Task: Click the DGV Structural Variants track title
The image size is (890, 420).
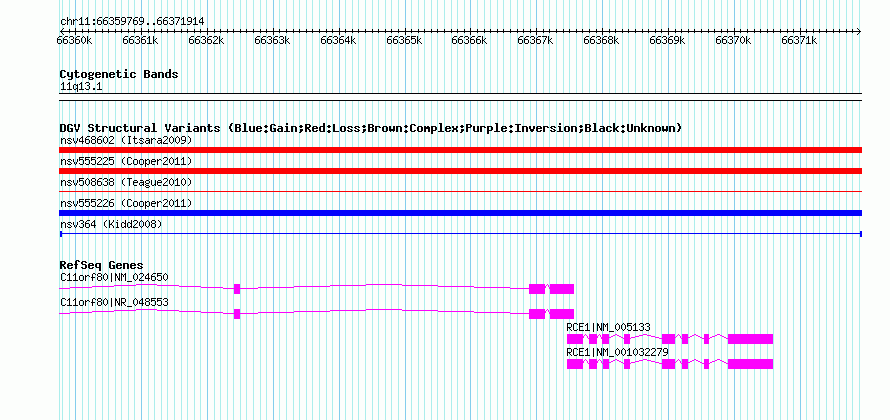Action: 371,128
